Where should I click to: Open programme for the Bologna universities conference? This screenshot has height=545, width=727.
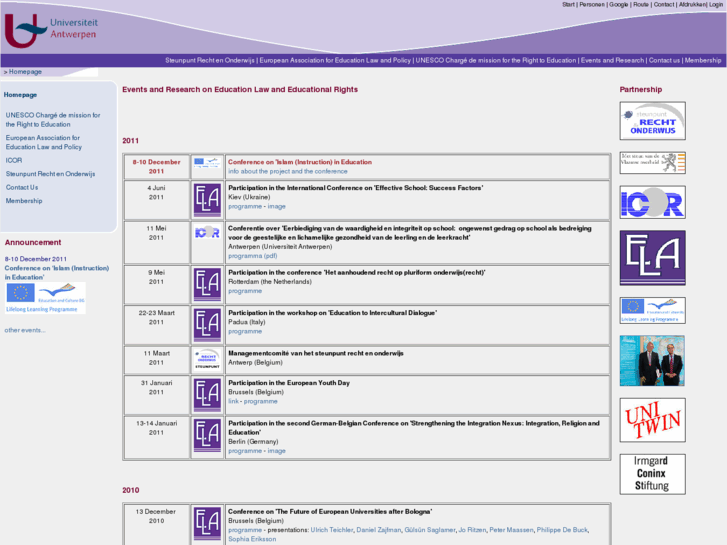[245, 530]
